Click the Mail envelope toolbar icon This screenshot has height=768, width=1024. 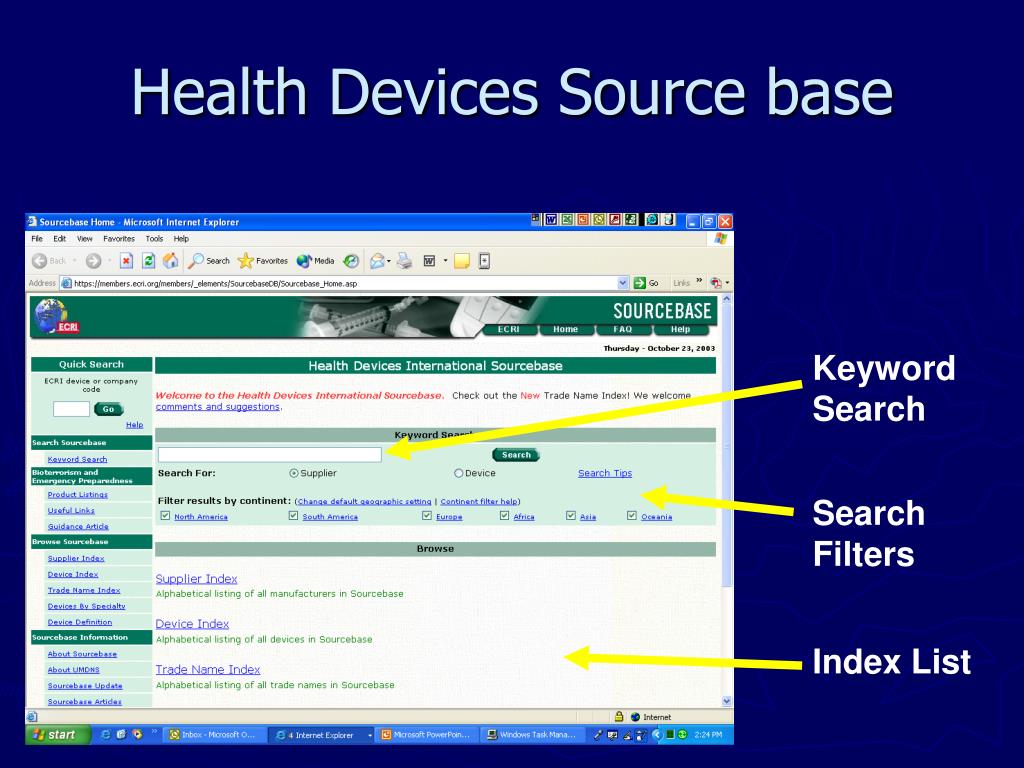[x=377, y=261]
